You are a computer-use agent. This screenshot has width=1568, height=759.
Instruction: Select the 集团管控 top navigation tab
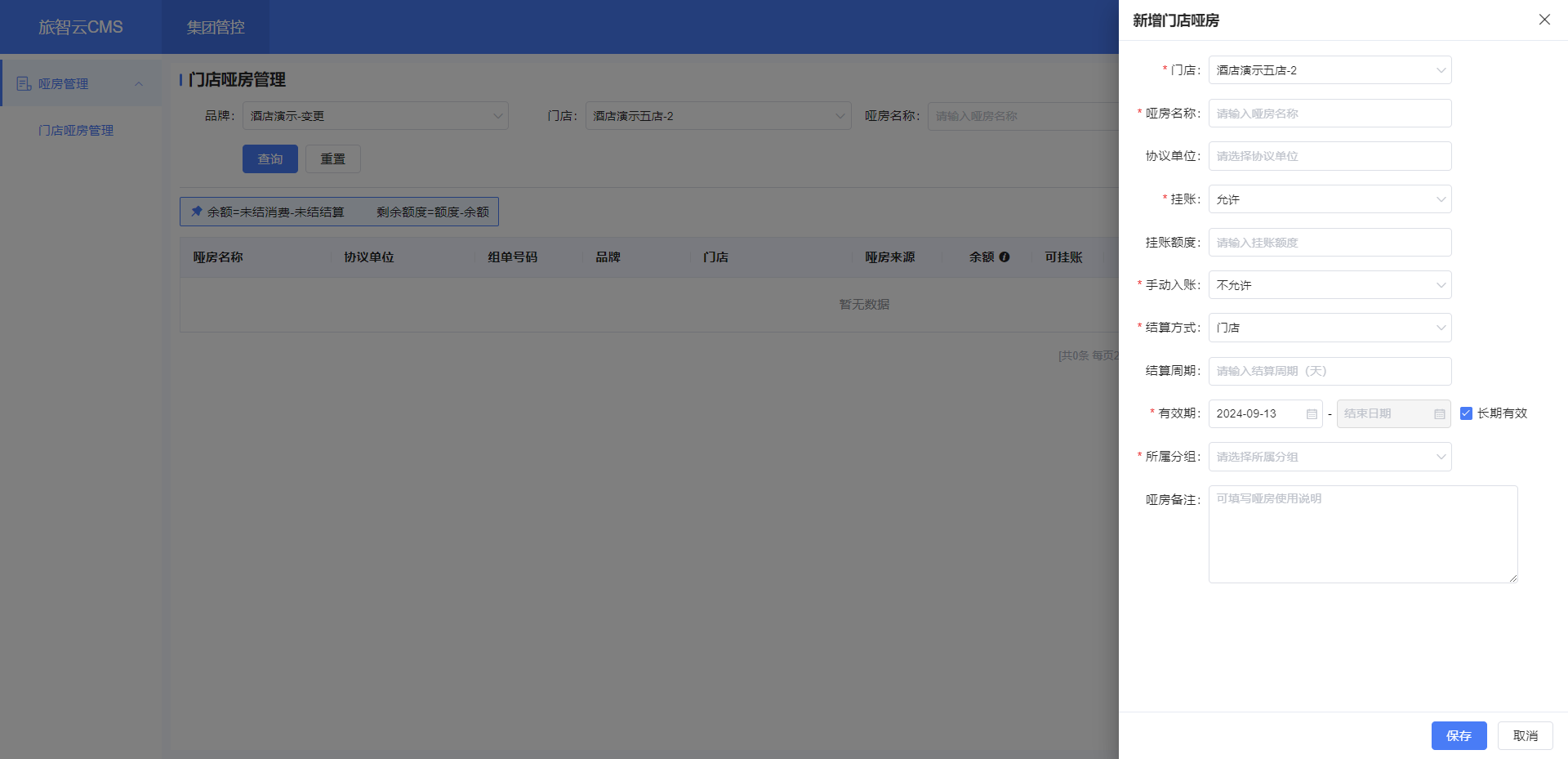pyautogui.click(x=216, y=27)
